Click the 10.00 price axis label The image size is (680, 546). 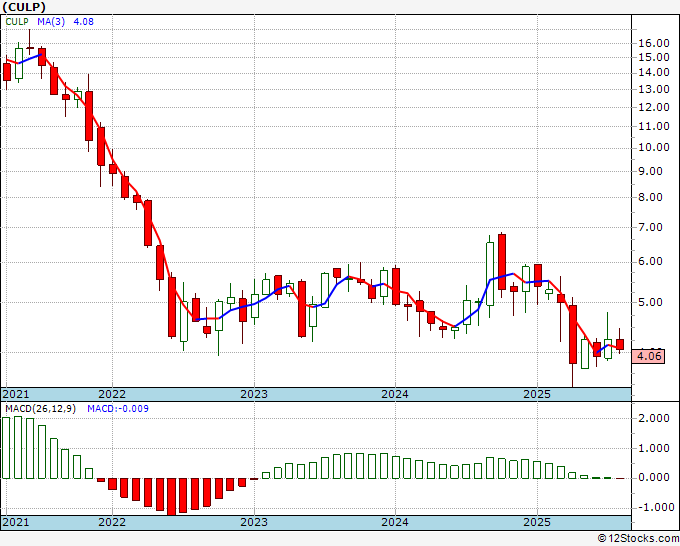click(x=654, y=147)
